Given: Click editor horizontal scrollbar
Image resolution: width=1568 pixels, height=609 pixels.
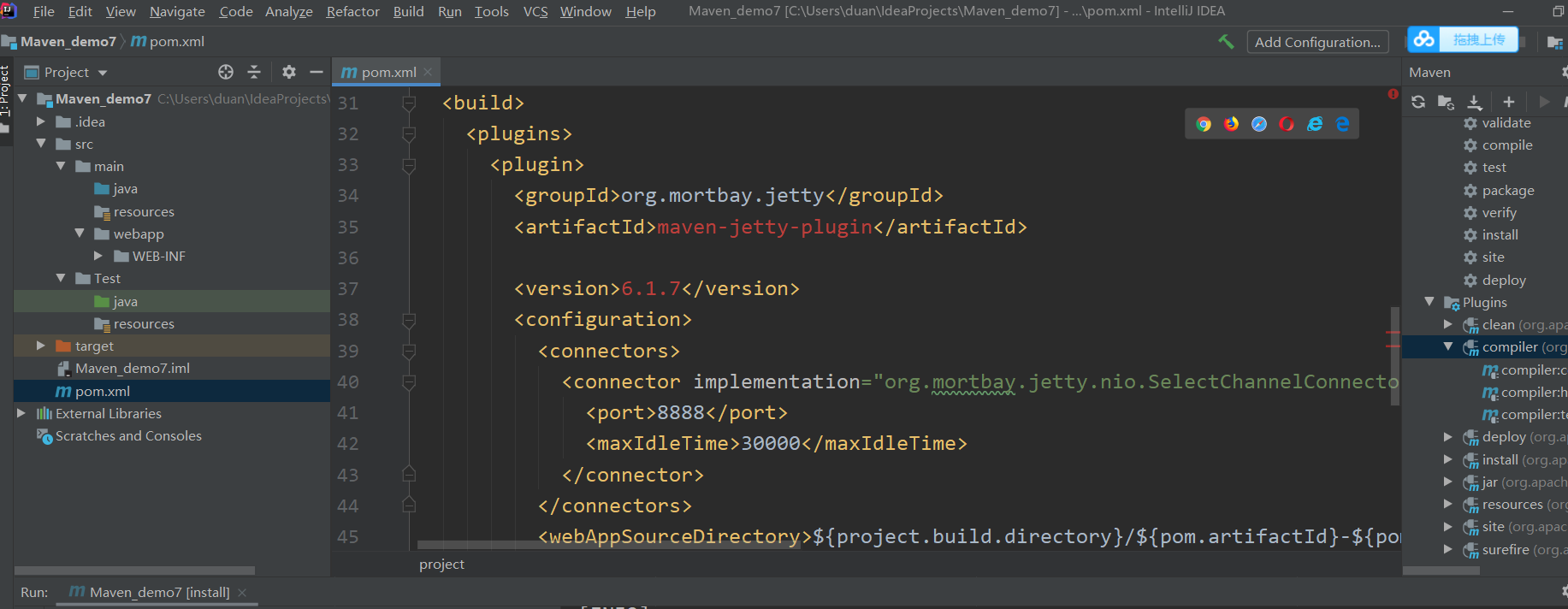Looking at the screenshot, I should [x=608, y=544].
